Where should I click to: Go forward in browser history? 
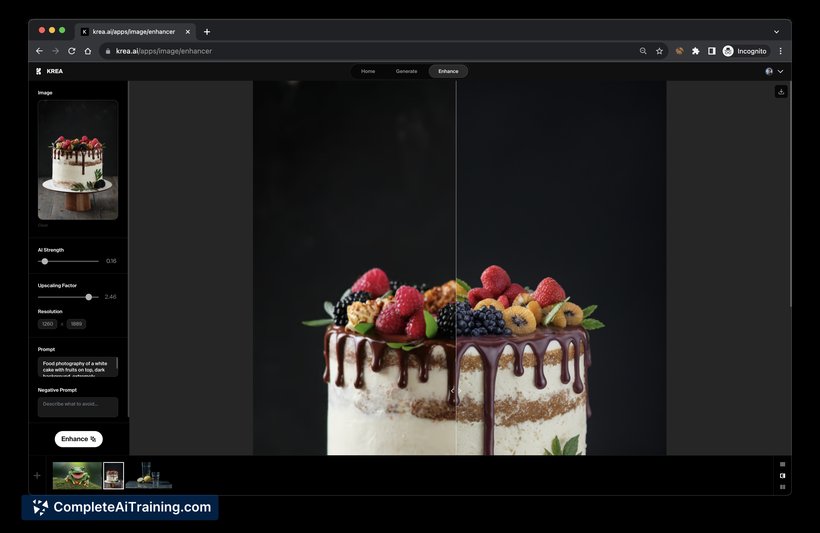click(55, 51)
